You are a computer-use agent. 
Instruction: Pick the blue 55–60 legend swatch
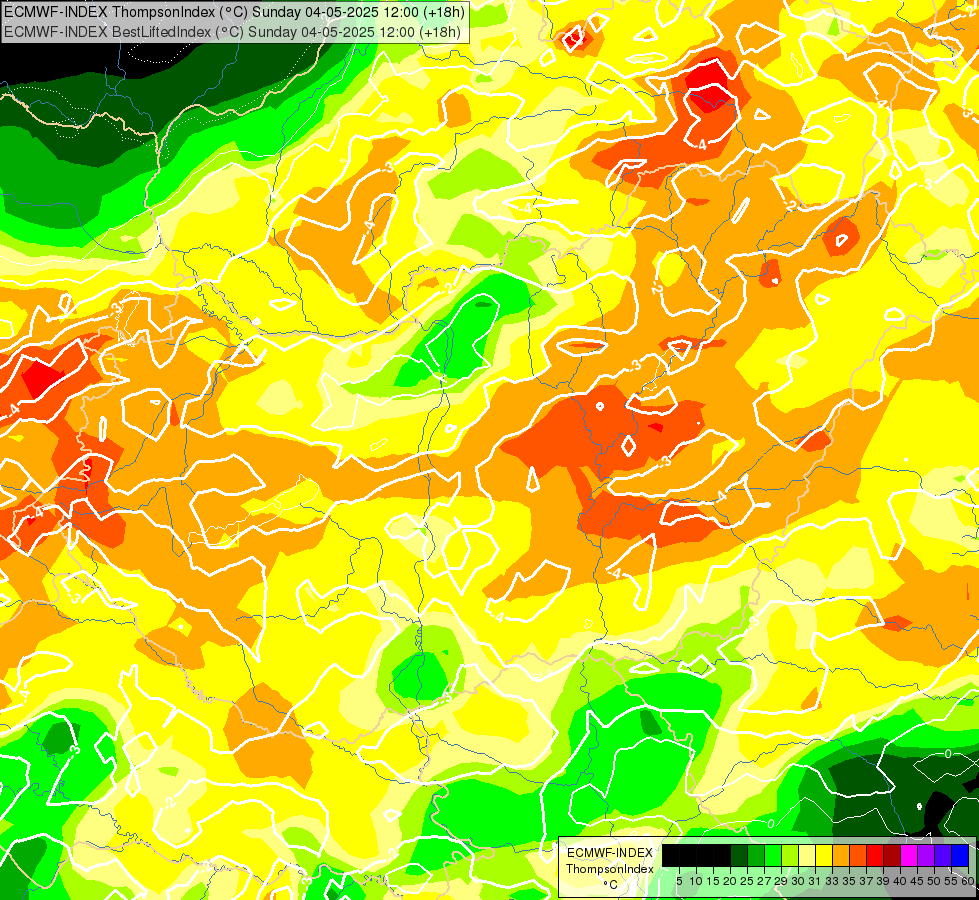pyautogui.click(x=960, y=856)
